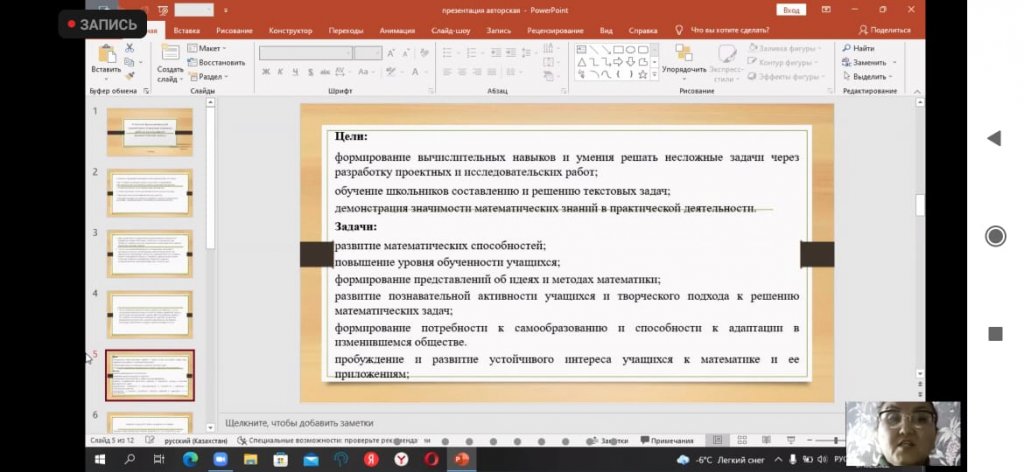Justify text in paragraph group
The image size is (1024, 472).
(492, 72)
